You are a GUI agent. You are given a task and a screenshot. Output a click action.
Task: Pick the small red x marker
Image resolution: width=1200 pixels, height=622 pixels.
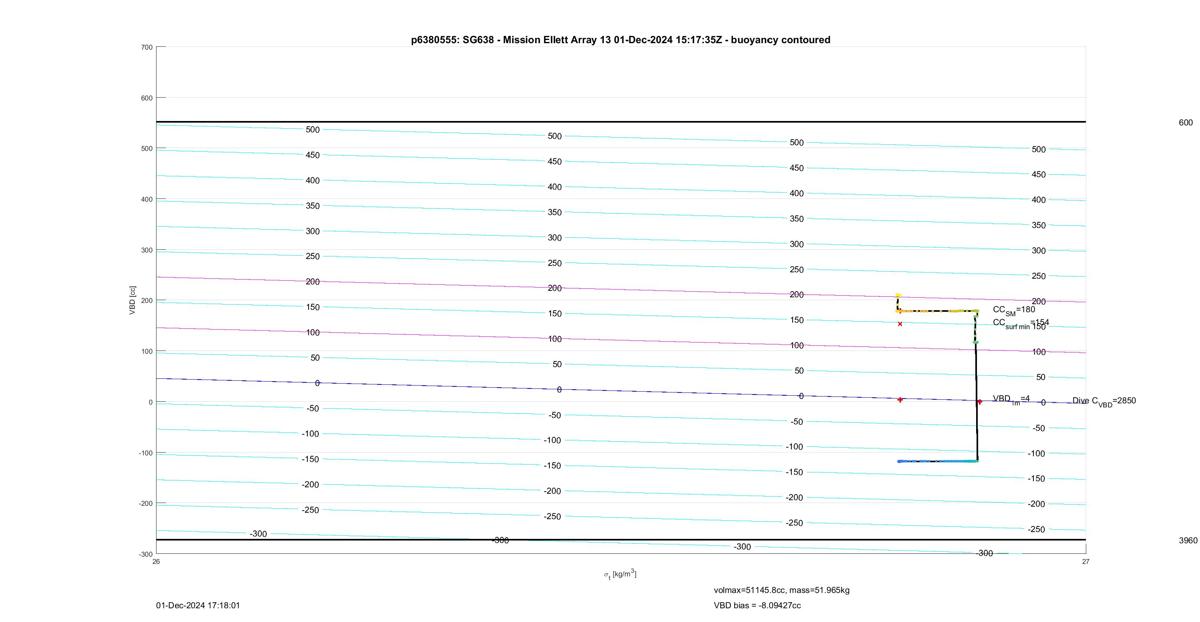click(900, 323)
